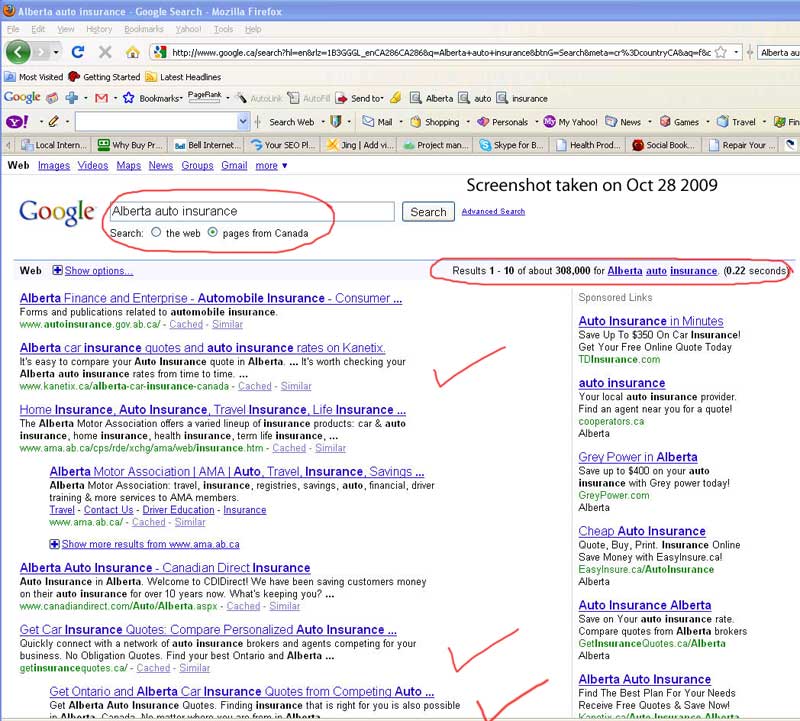Click the Latest Headlines feed bookmark

[183, 77]
